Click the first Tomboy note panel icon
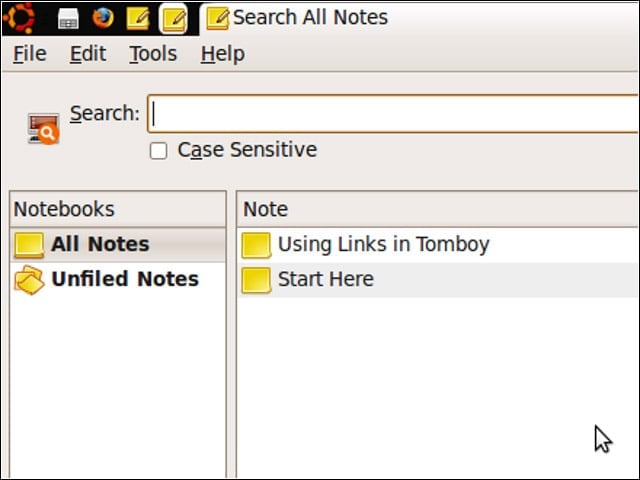The height and width of the screenshot is (480, 640). (x=138, y=19)
